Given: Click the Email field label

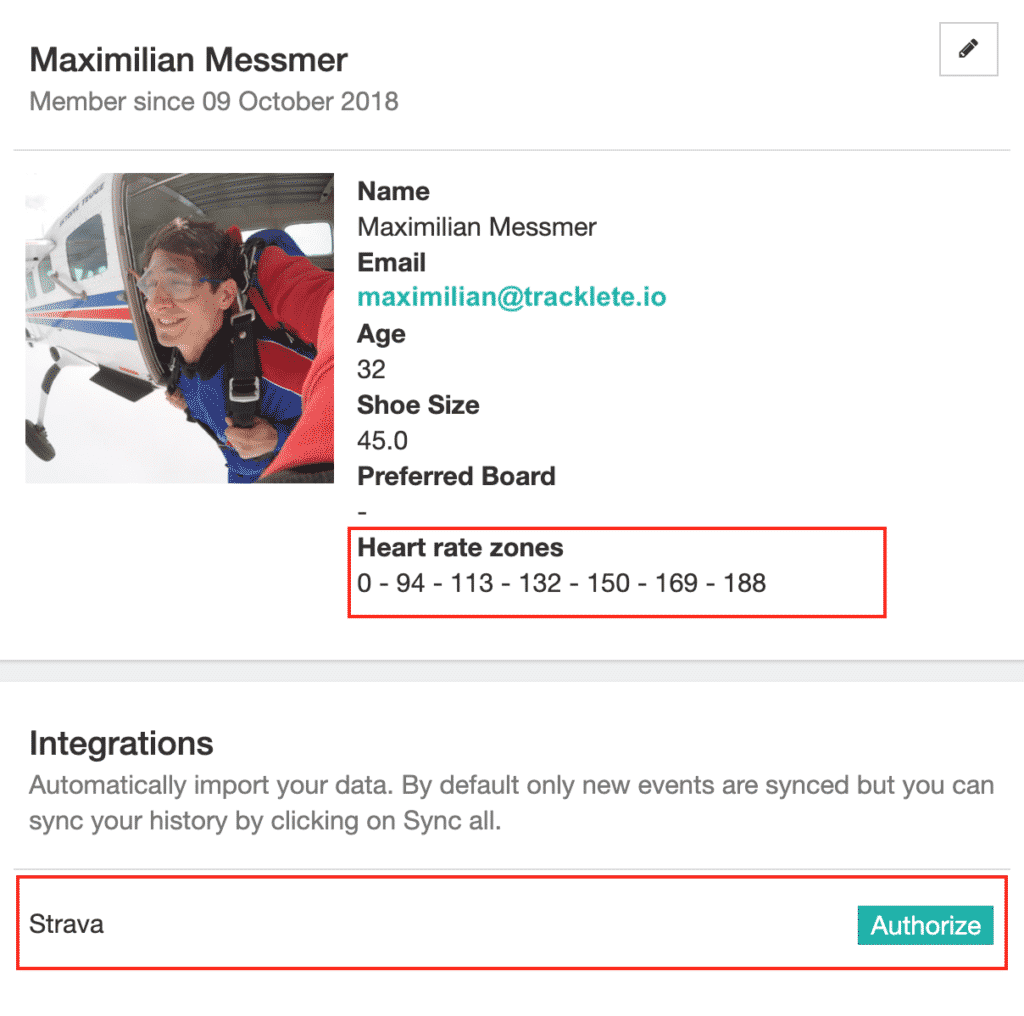Looking at the screenshot, I should pos(391,262).
